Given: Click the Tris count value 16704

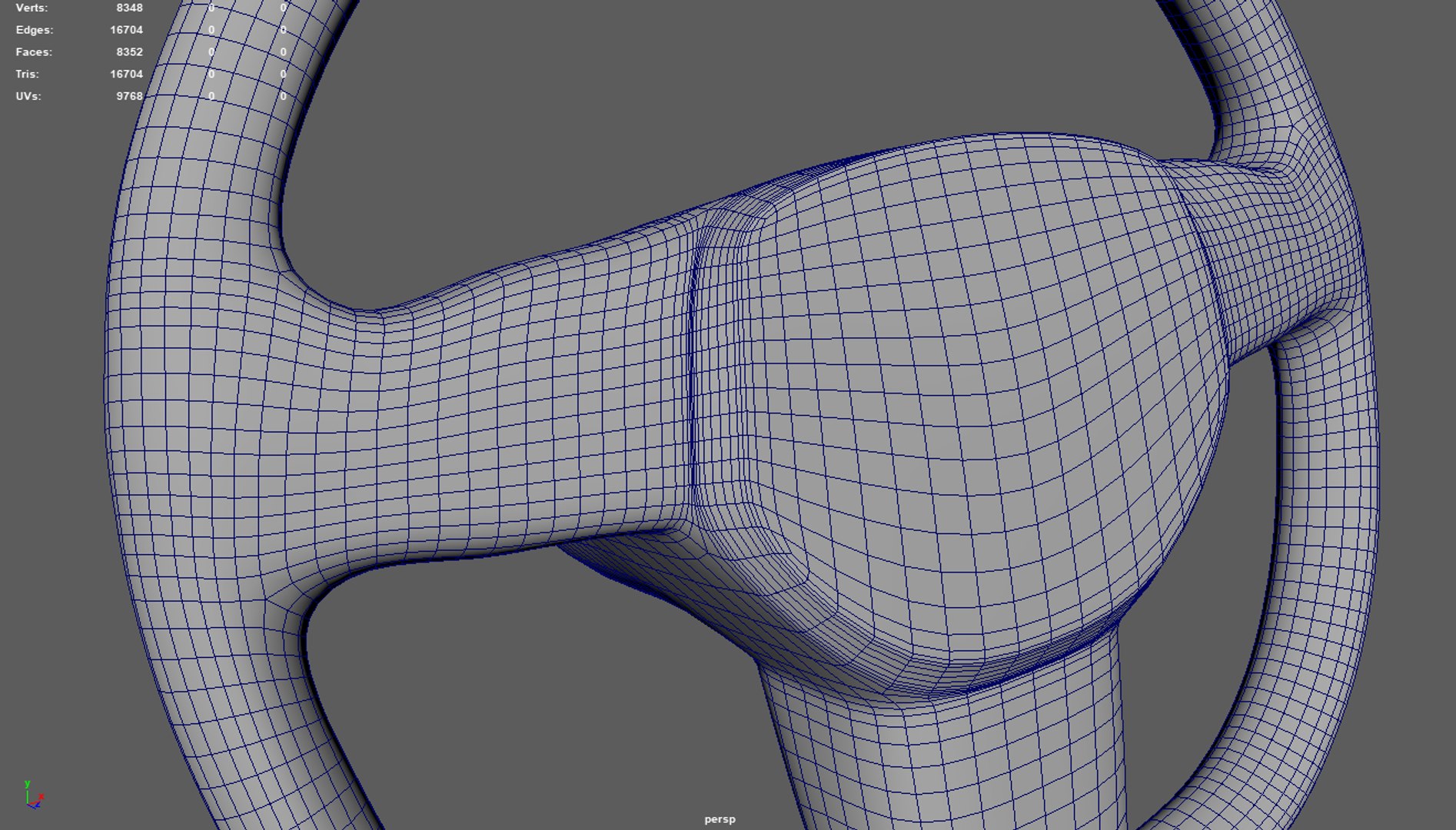Looking at the screenshot, I should tap(126, 75).
